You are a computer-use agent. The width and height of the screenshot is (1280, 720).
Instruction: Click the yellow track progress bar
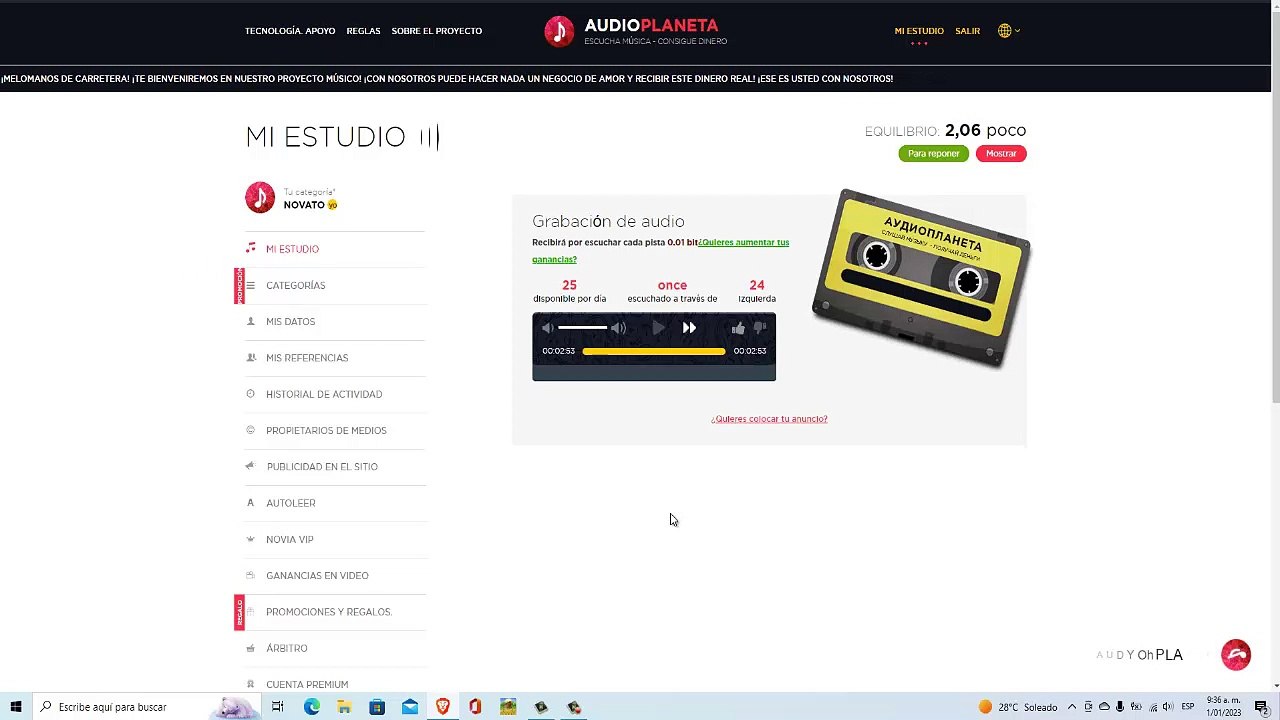pyautogui.click(x=654, y=352)
